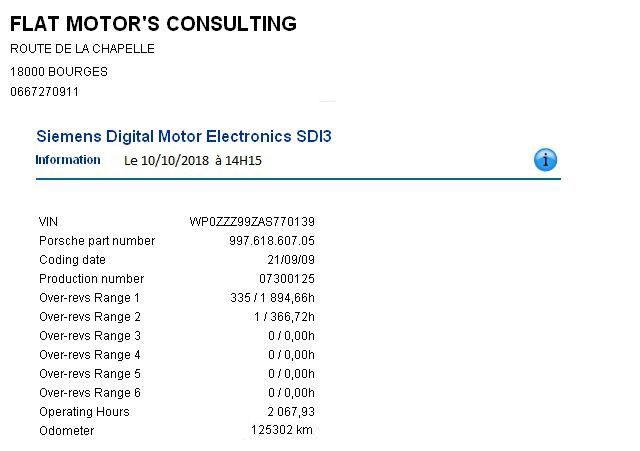Click the FLAT MOTOR'S CONSULTING title

pyautogui.click(x=153, y=24)
